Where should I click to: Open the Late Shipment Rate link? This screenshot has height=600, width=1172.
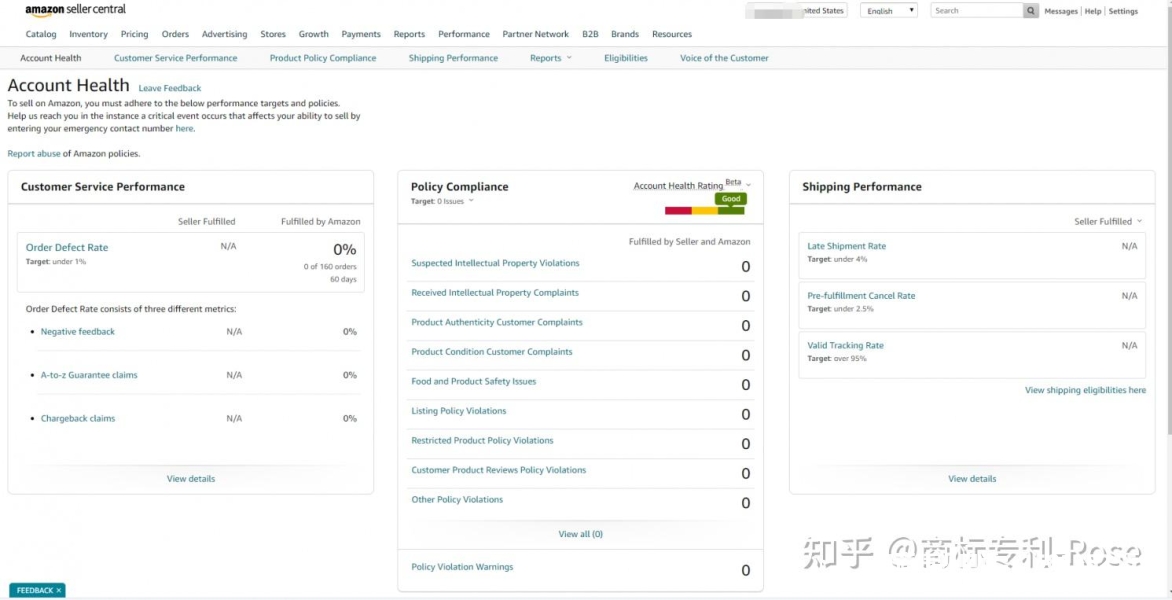[847, 246]
